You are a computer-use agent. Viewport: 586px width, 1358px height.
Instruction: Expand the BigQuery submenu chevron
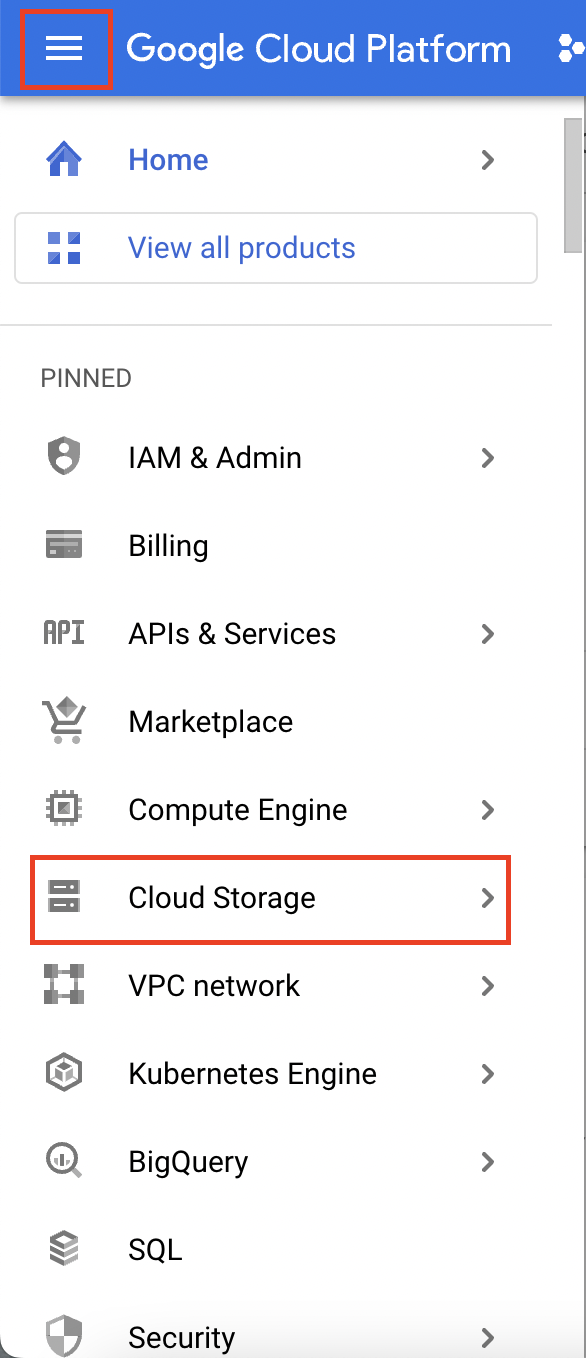(x=488, y=1162)
